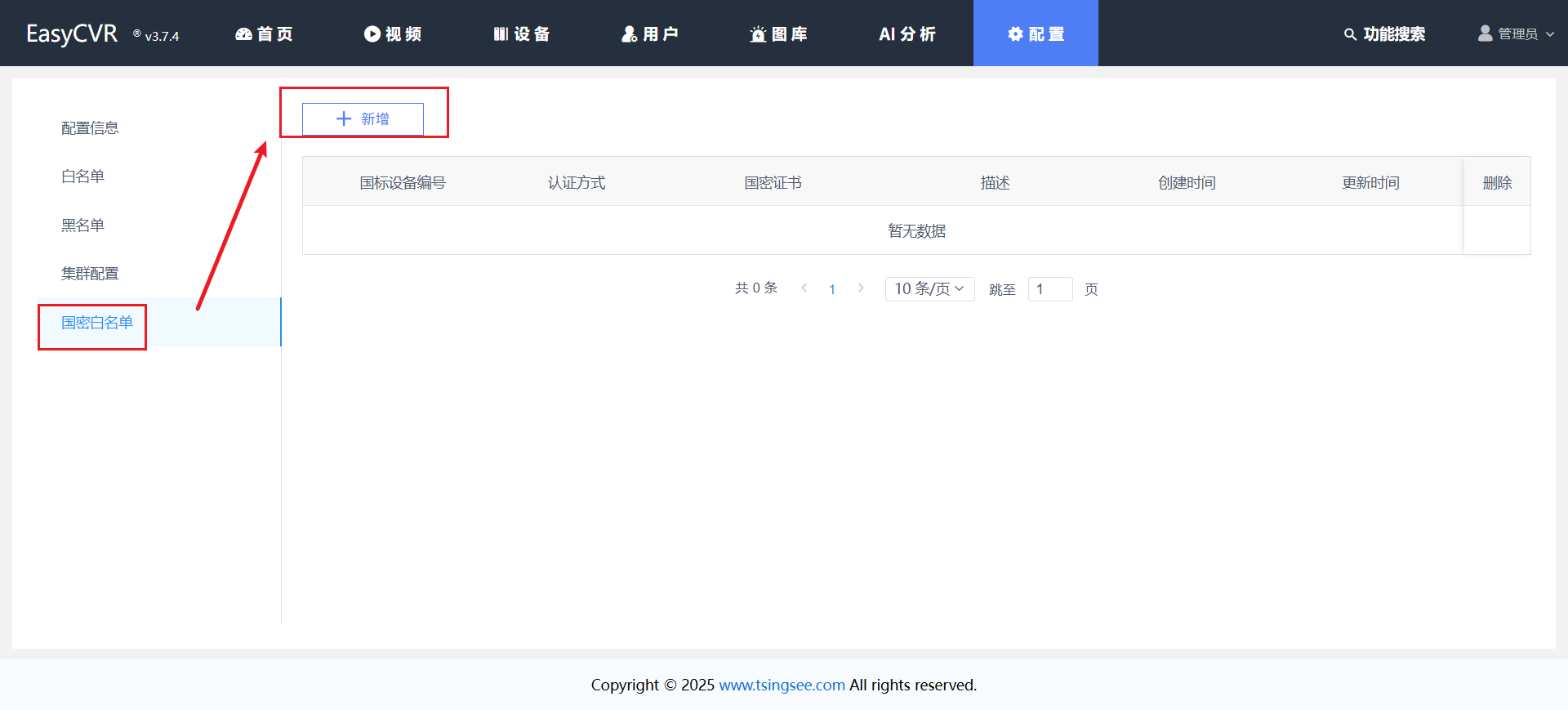1568x710 pixels.
Task: Go to 集群配置 in the sidebar
Action: [90, 274]
